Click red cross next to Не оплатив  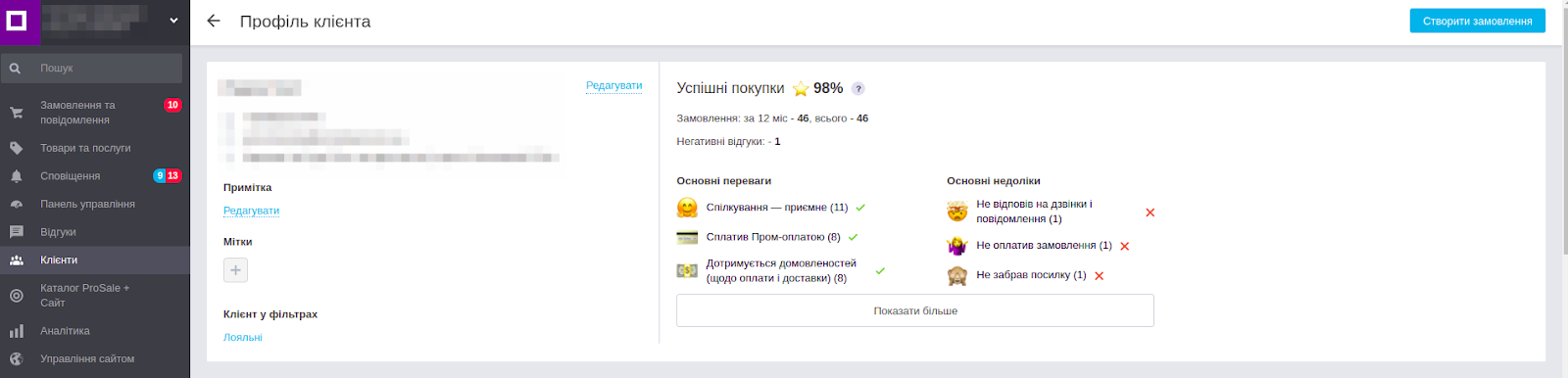coord(1125,246)
